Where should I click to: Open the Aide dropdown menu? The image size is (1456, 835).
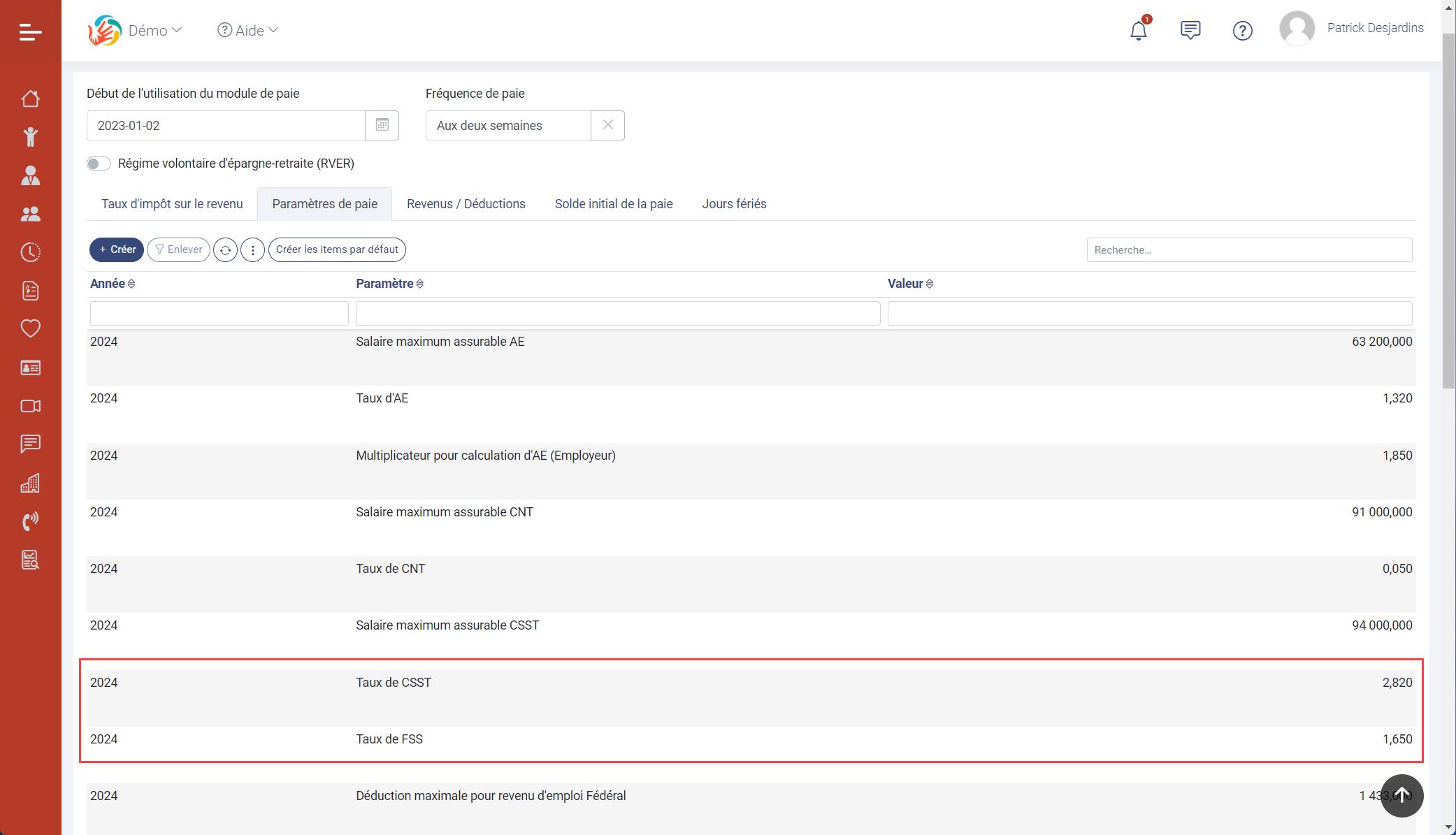point(248,30)
